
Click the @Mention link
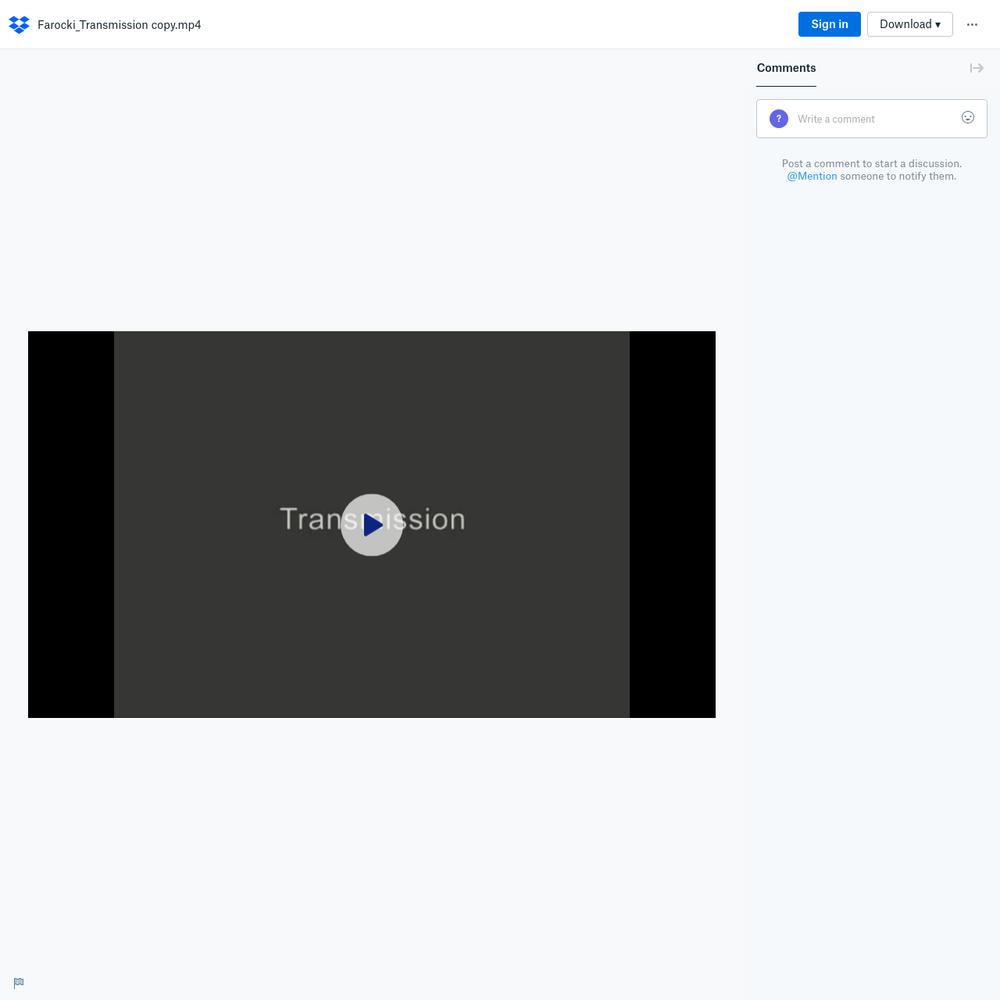811,176
